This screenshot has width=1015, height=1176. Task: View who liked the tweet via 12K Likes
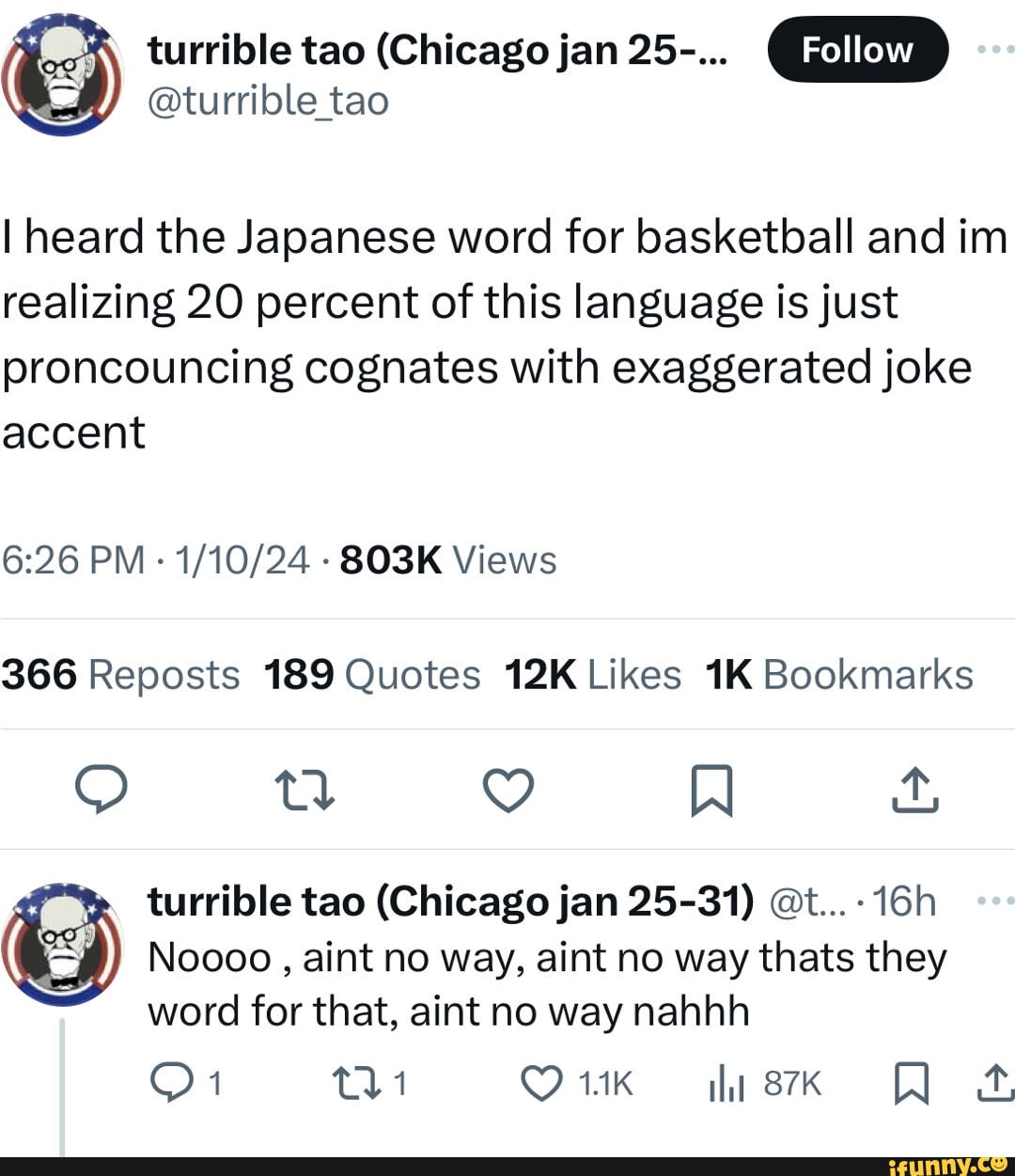point(593,675)
